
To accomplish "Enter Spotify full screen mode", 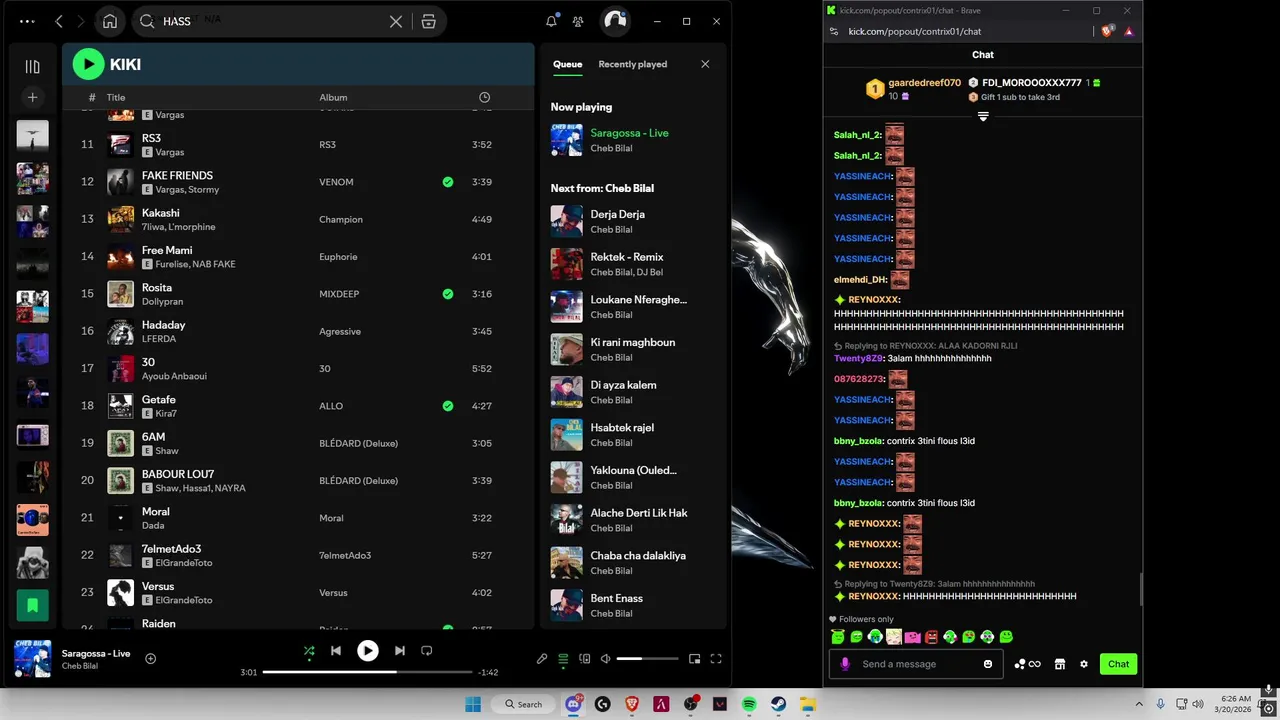I will (716, 659).
